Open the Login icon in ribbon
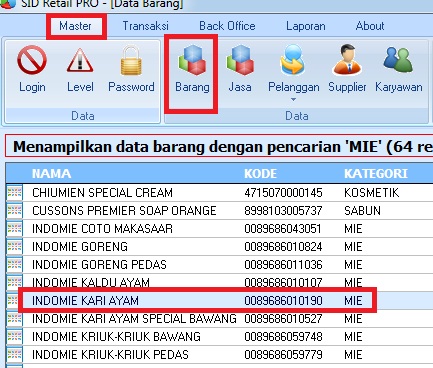The width and height of the screenshot is (433, 368). click(x=32, y=60)
